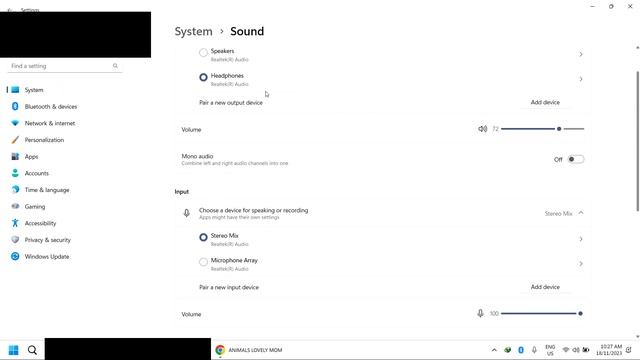Click the battery tray icon
Viewport: 640px width, 360px height.
pyautogui.click(x=586, y=350)
